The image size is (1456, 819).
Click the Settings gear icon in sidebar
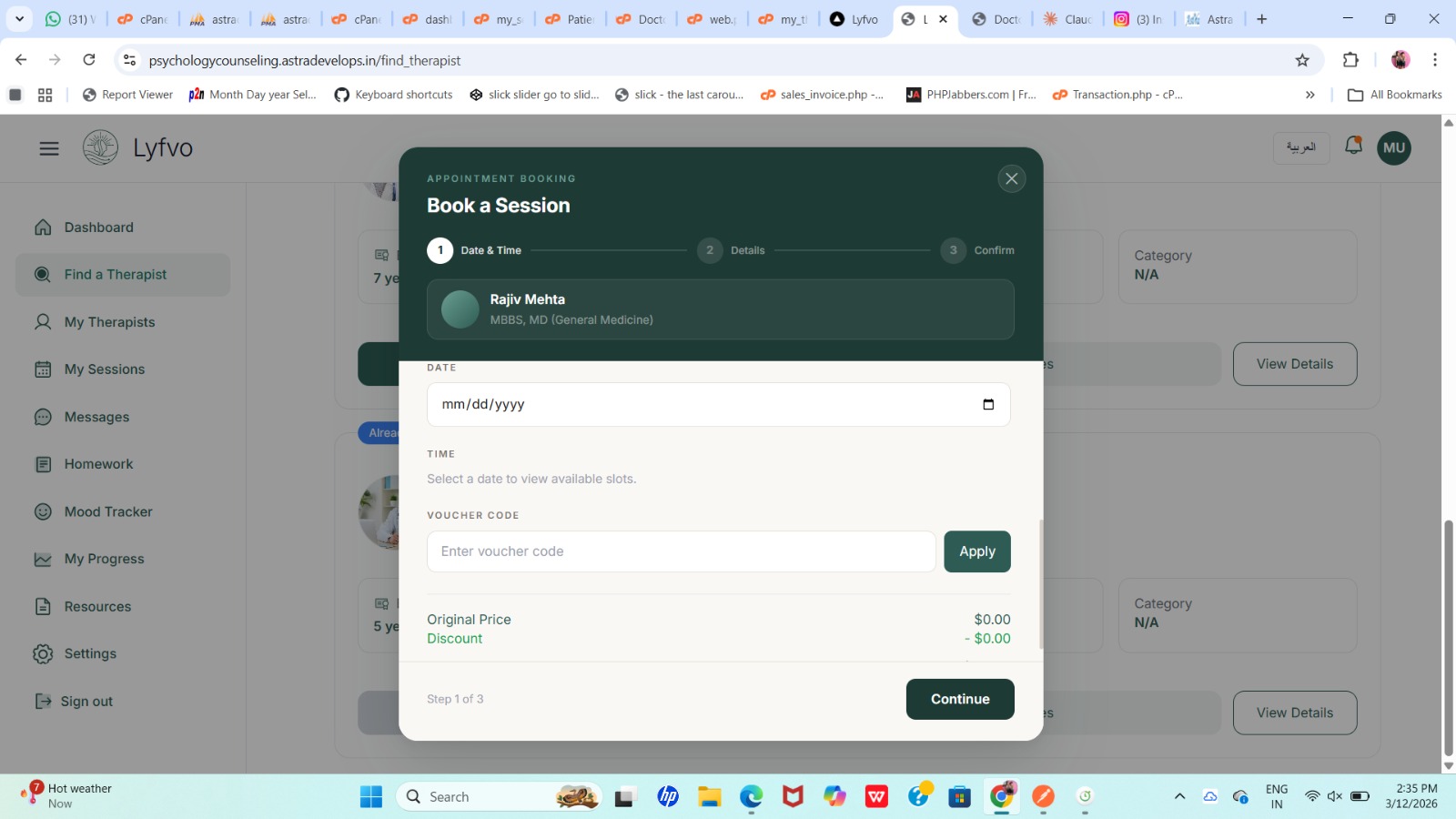43,653
